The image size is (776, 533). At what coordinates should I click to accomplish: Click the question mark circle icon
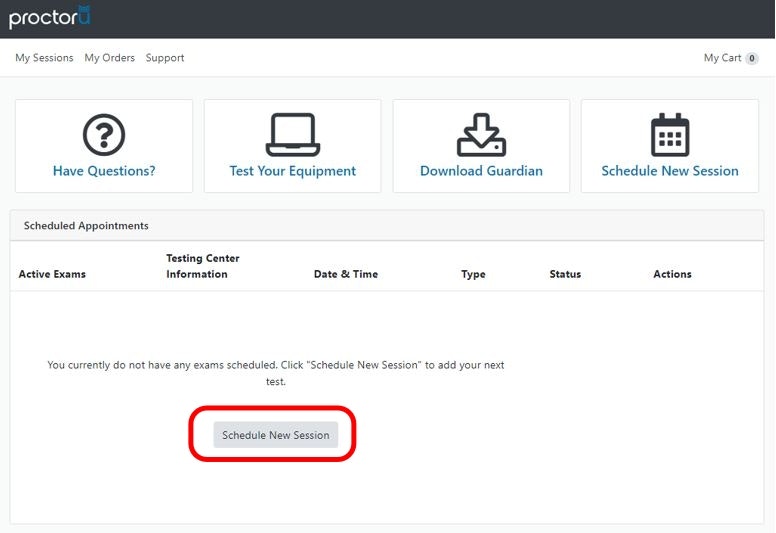[104, 134]
